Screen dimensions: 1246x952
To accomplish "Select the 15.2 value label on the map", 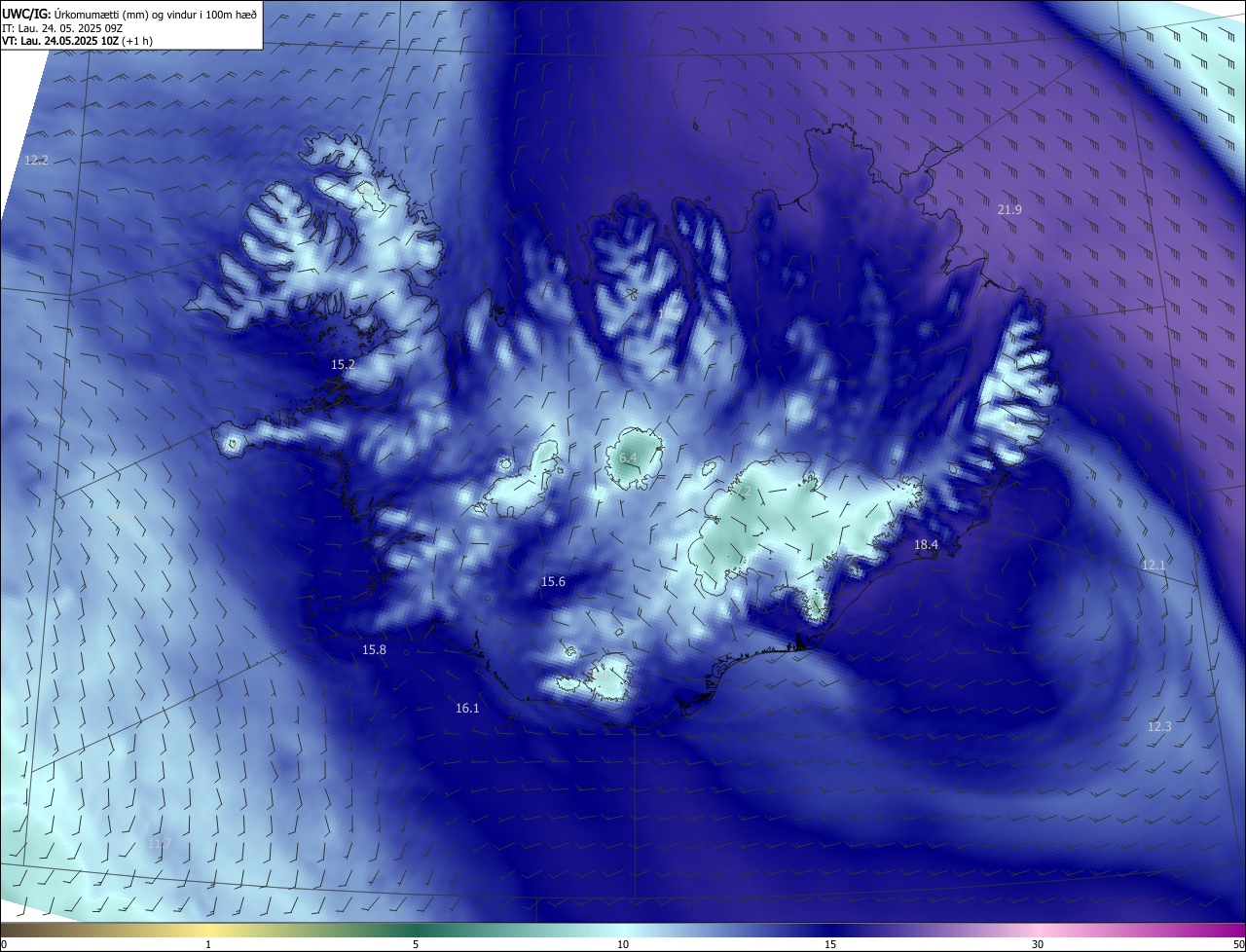I will (343, 364).
